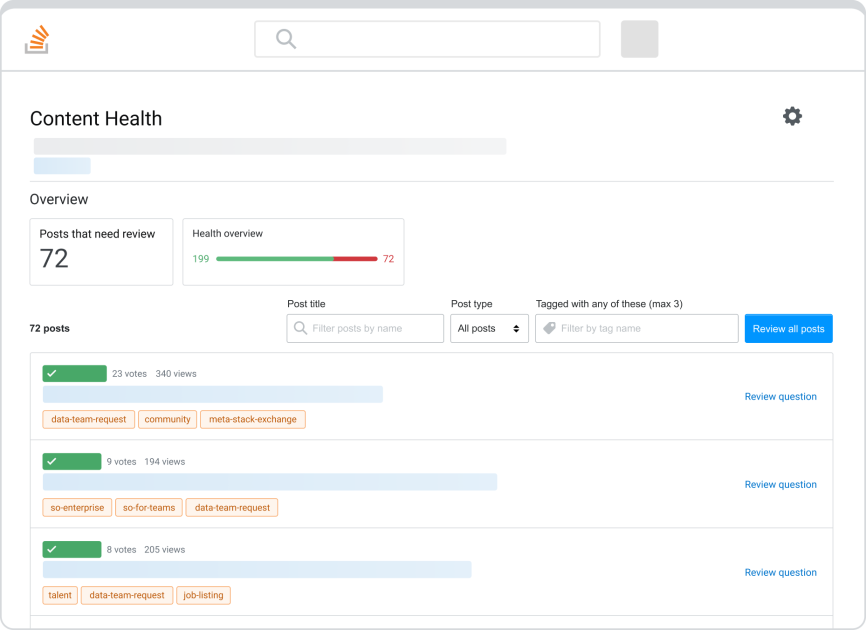
Task: Click the Content Health heading
Action: pos(96,119)
